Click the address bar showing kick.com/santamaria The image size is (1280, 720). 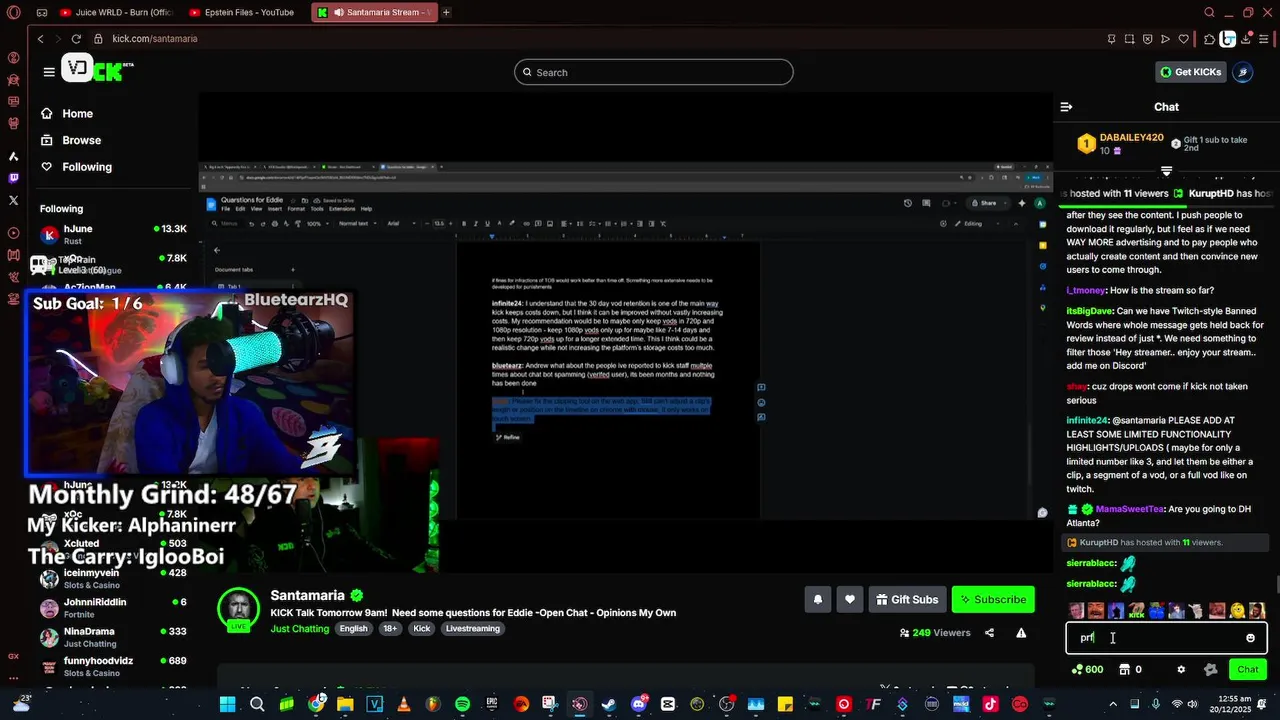click(x=155, y=38)
